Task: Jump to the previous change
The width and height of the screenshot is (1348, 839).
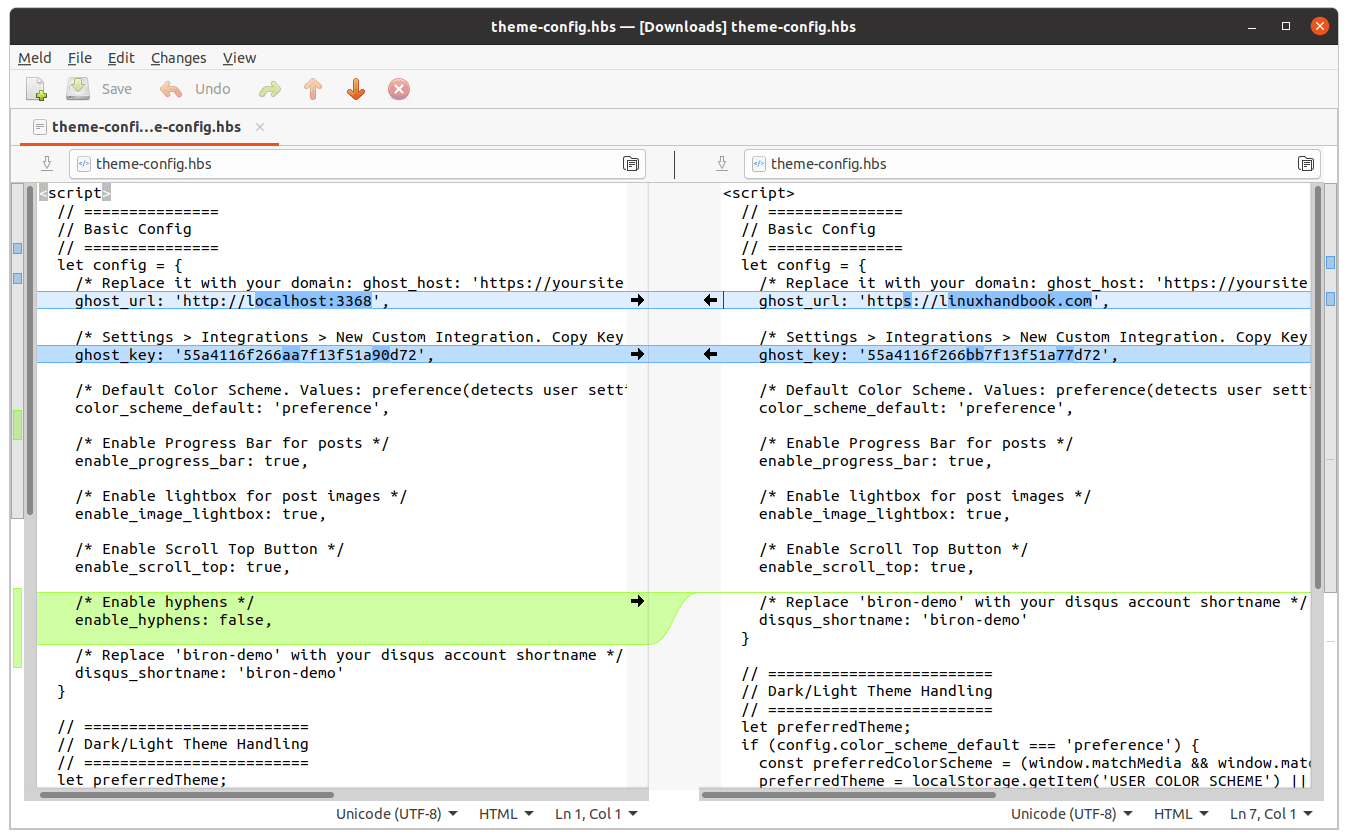Action: coord(312,89)
